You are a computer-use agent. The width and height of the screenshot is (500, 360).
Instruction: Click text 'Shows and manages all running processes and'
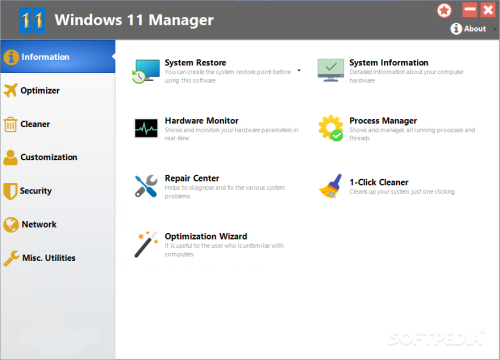click(412, 130)
